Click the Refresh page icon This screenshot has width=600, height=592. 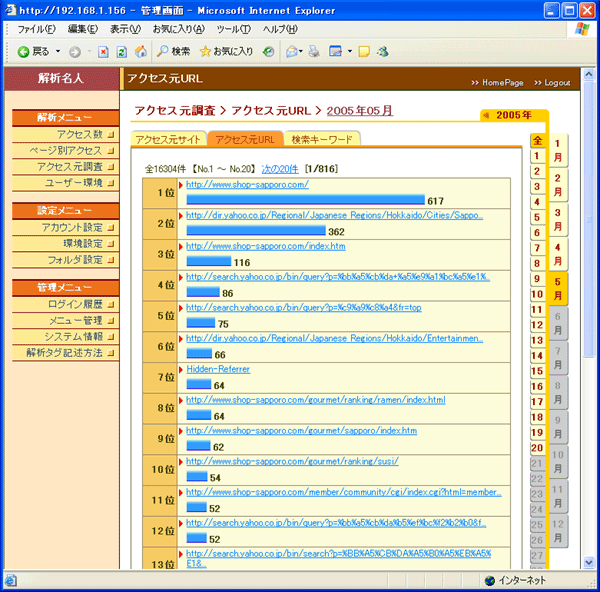pos(122,52)
